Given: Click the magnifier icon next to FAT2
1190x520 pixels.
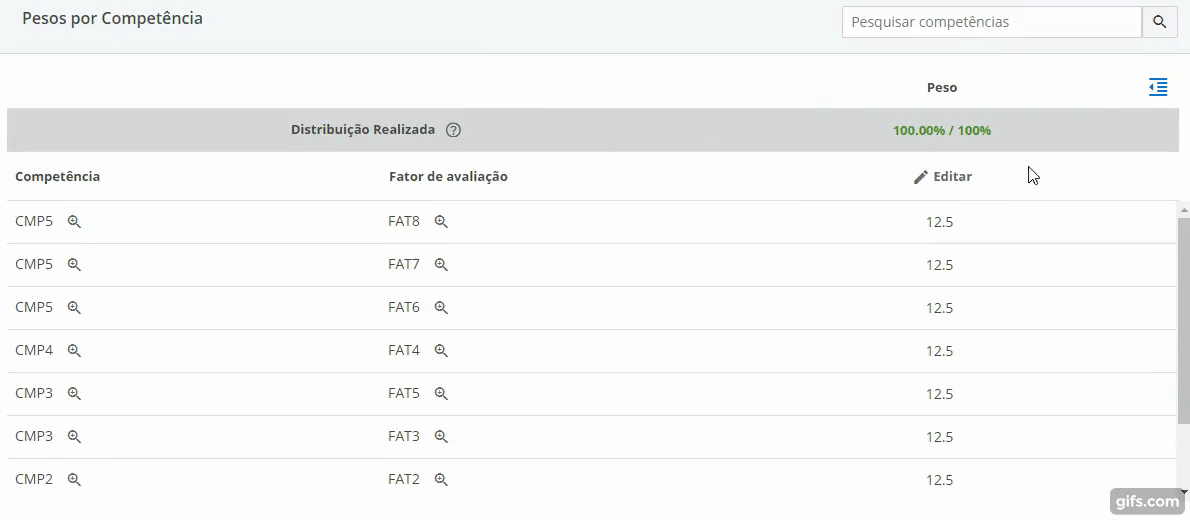Looking at the screenshot, I should pos(441,480).
